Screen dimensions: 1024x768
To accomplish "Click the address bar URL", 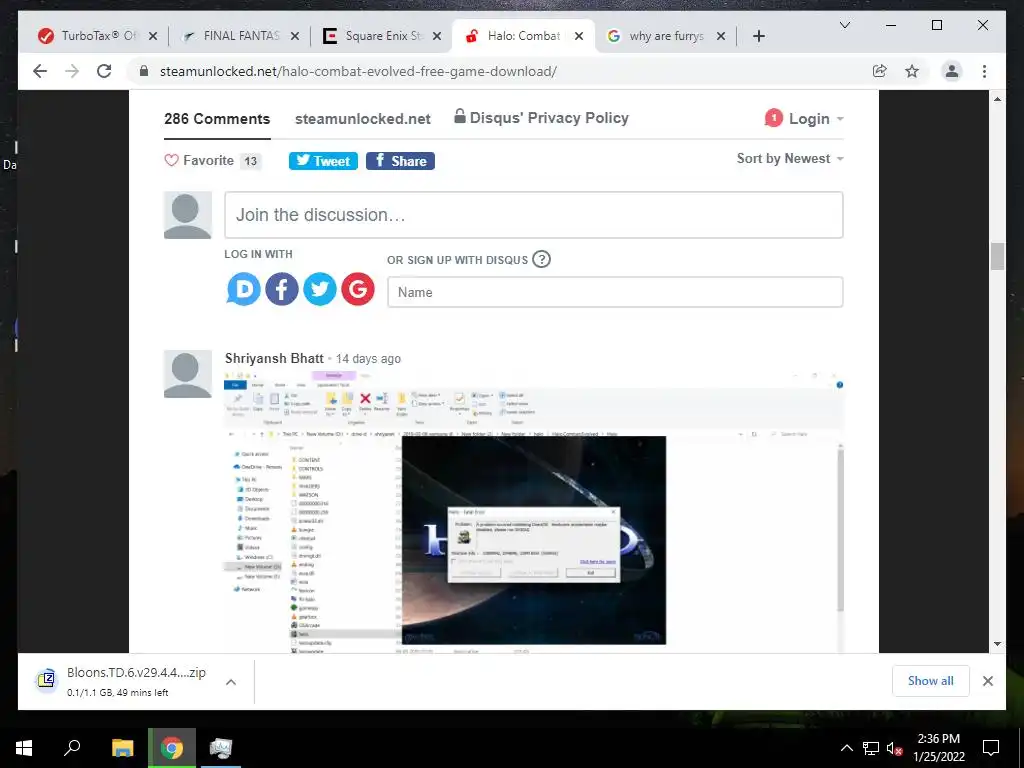I will point(358,71).
